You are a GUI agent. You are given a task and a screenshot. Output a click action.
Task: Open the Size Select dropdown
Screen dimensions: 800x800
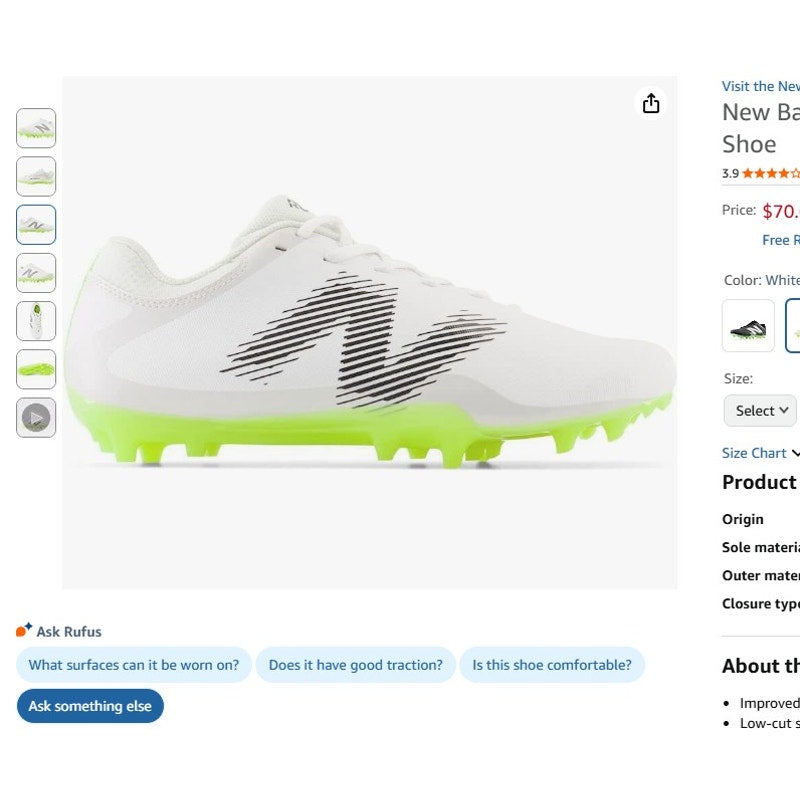[x=760, y=410]
